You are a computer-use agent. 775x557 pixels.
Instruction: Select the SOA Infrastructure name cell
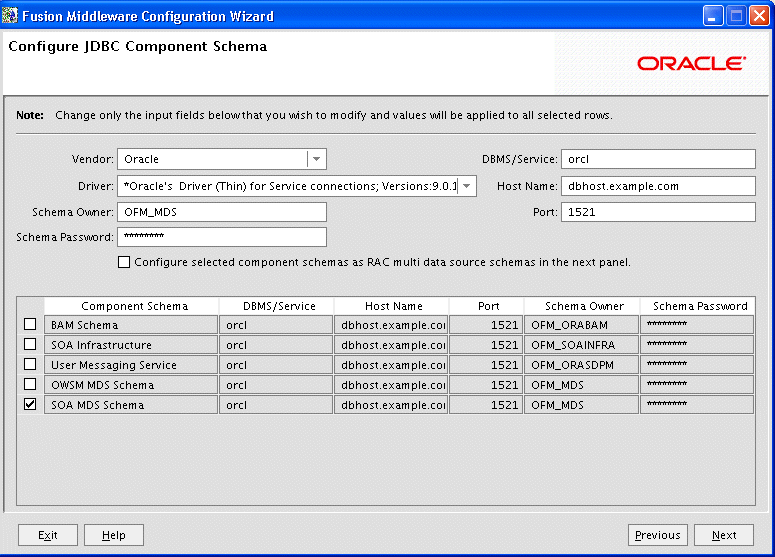(131, 344)
